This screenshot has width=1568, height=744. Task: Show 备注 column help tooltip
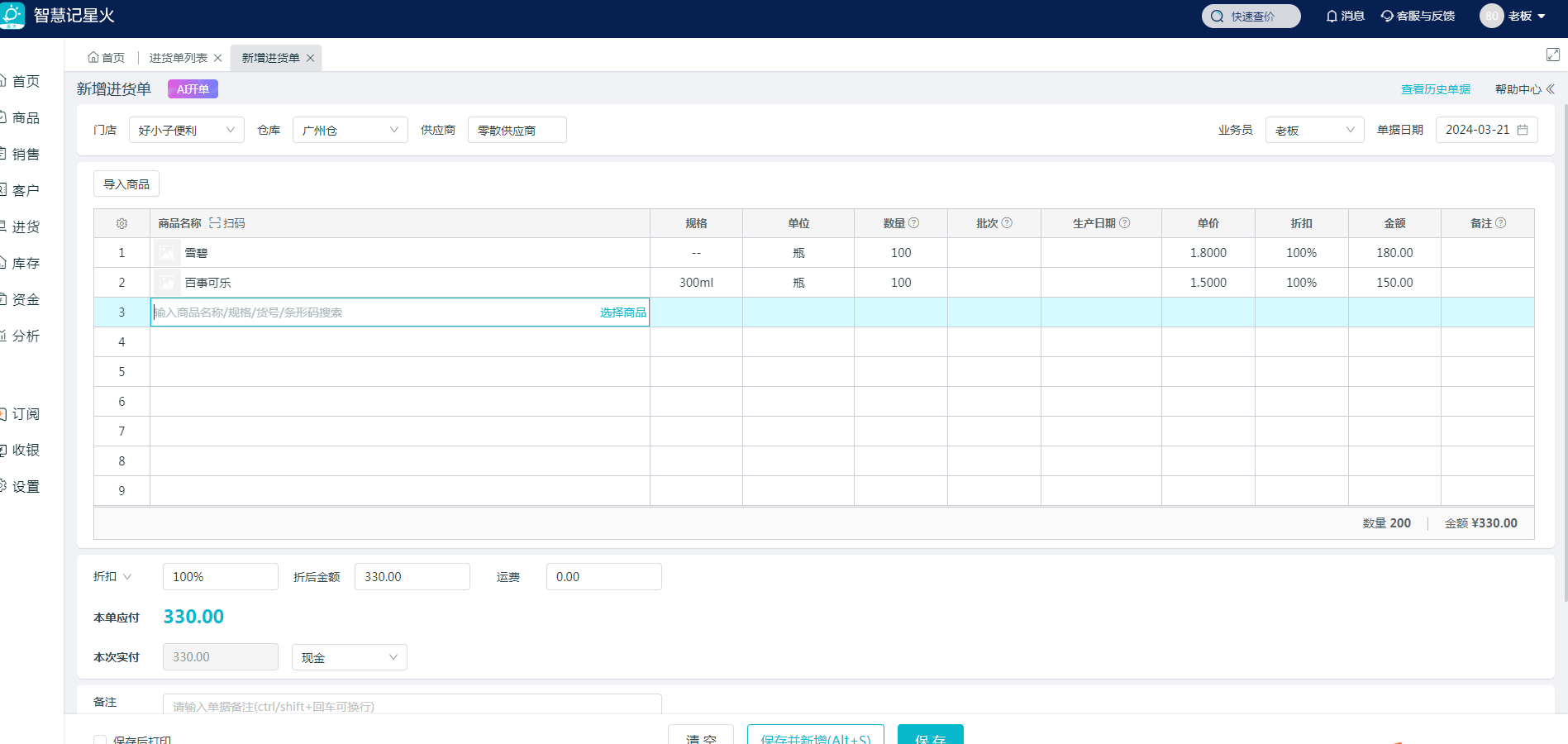[x=1500, y=223]
